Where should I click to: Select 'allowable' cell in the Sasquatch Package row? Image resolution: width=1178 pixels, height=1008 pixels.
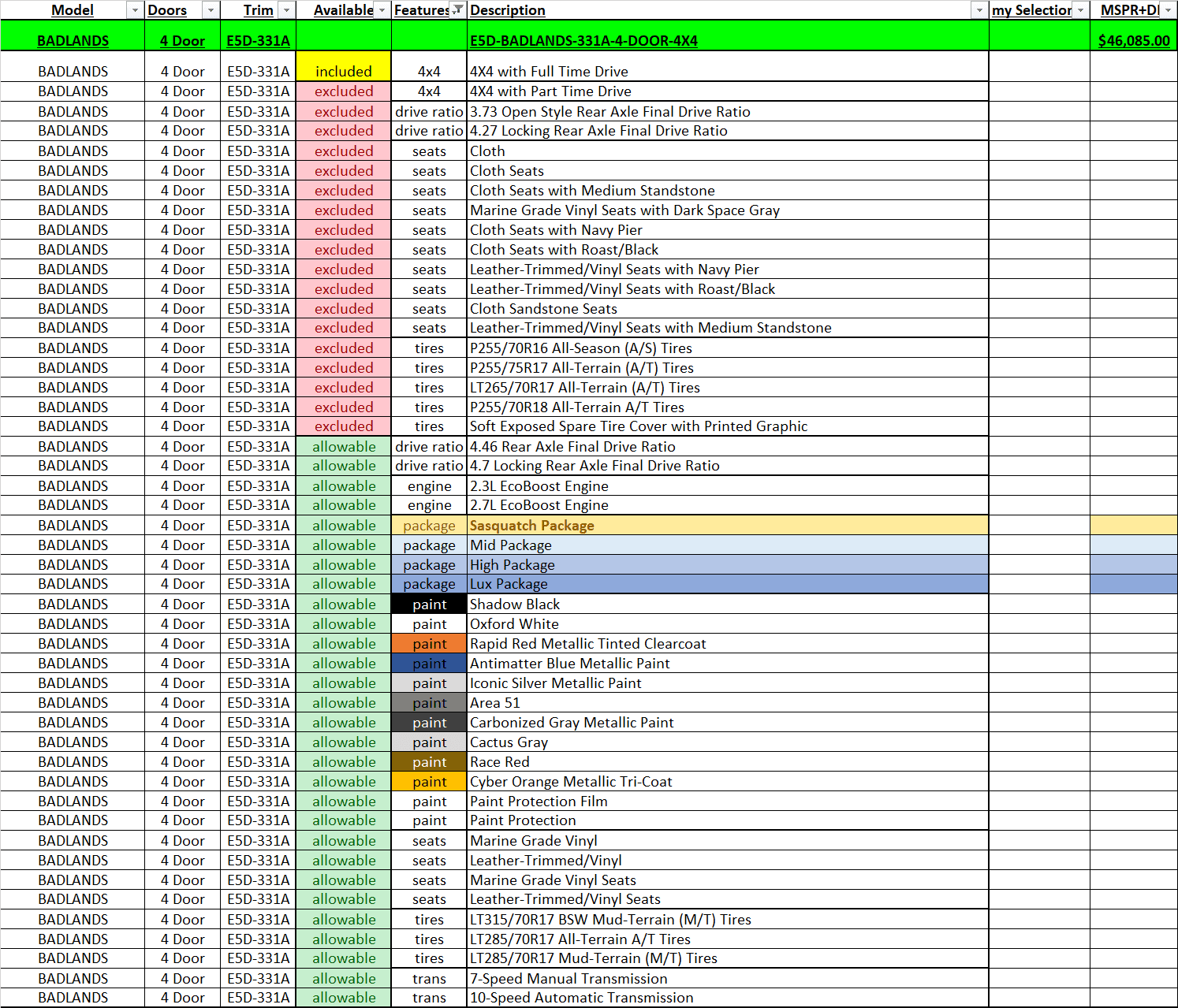click(344, 526)
